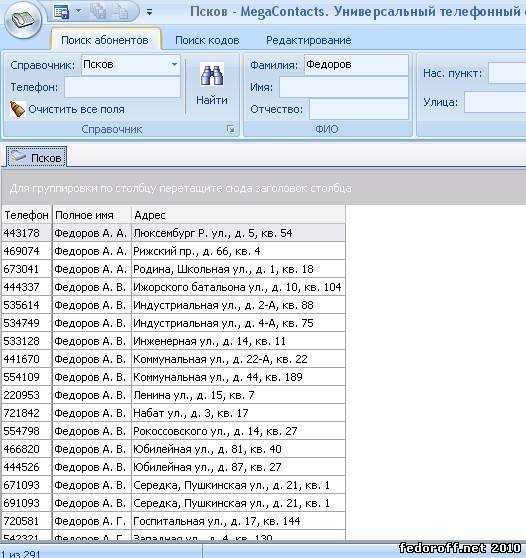Focus the Имя input field
The image size is (526, 558).
point(343,87)
